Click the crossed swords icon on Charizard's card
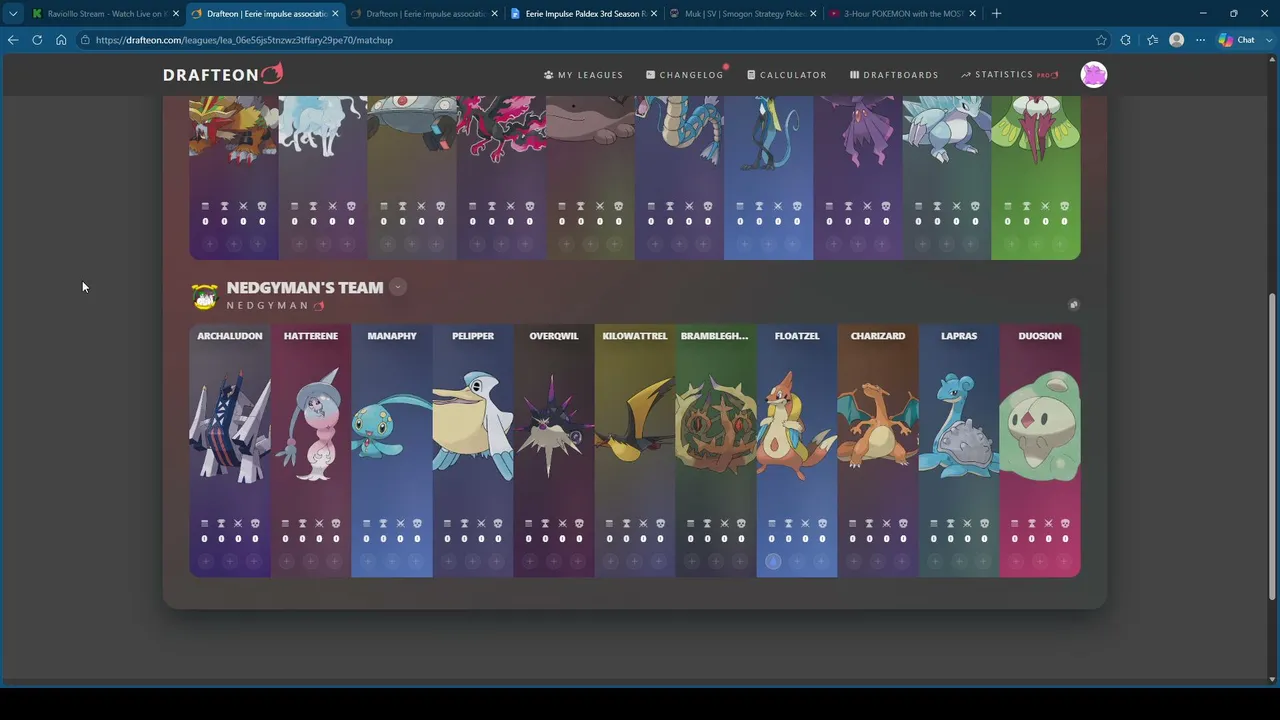Image resolution: width=1280 pixels, height=720 pixels. [x=886, y=523]
